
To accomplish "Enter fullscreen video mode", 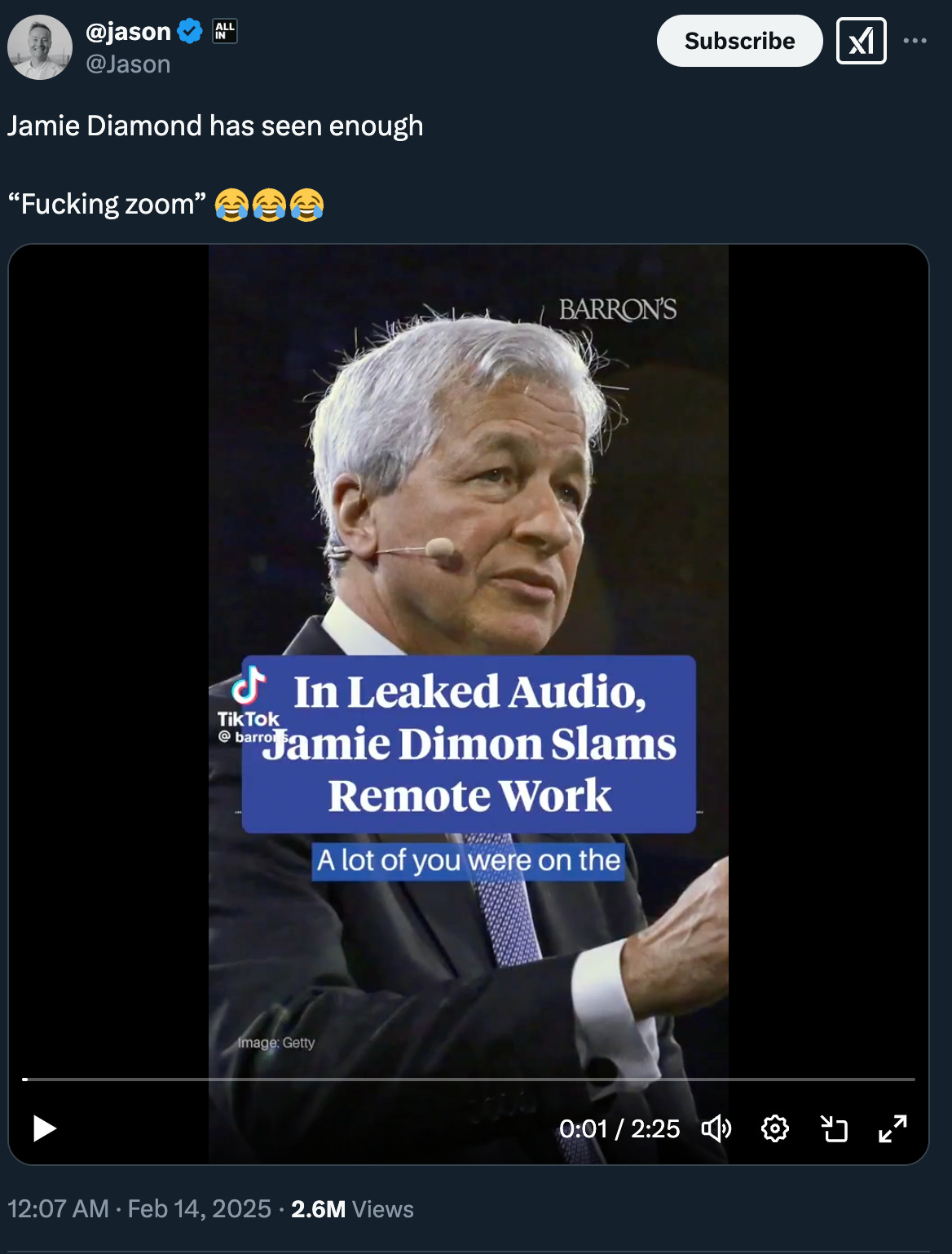I will (892, 1128).
